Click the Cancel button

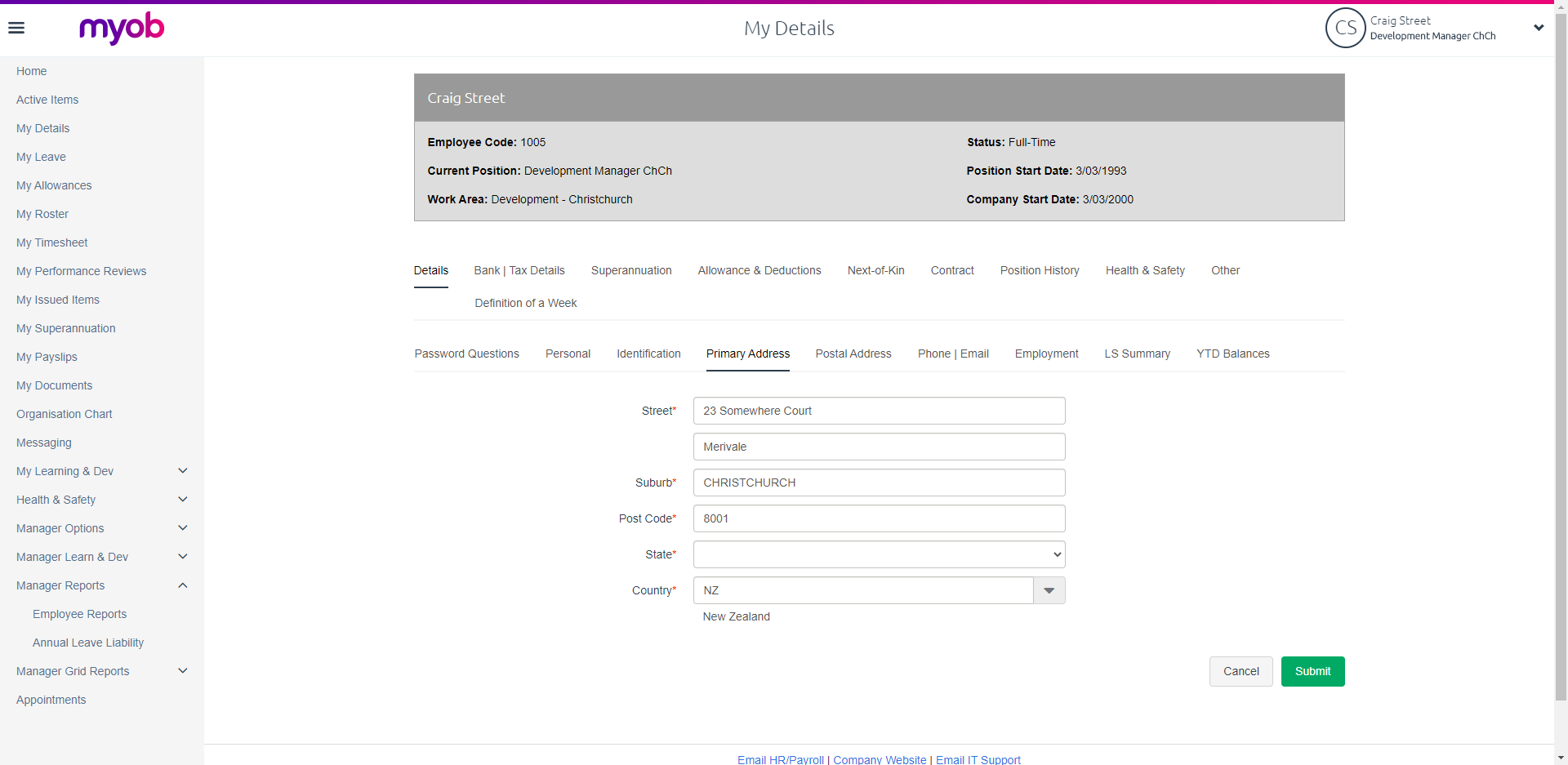[1241, 671]
